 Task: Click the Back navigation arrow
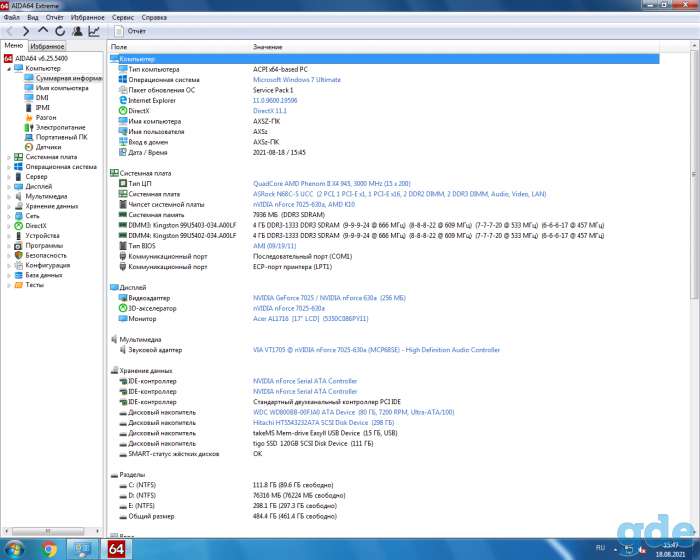(10, 31)
